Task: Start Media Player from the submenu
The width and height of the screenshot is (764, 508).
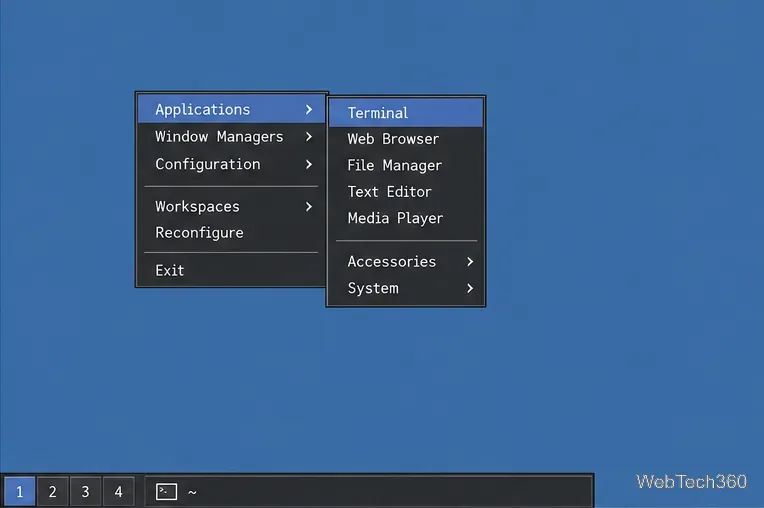Action: (406, 218)
